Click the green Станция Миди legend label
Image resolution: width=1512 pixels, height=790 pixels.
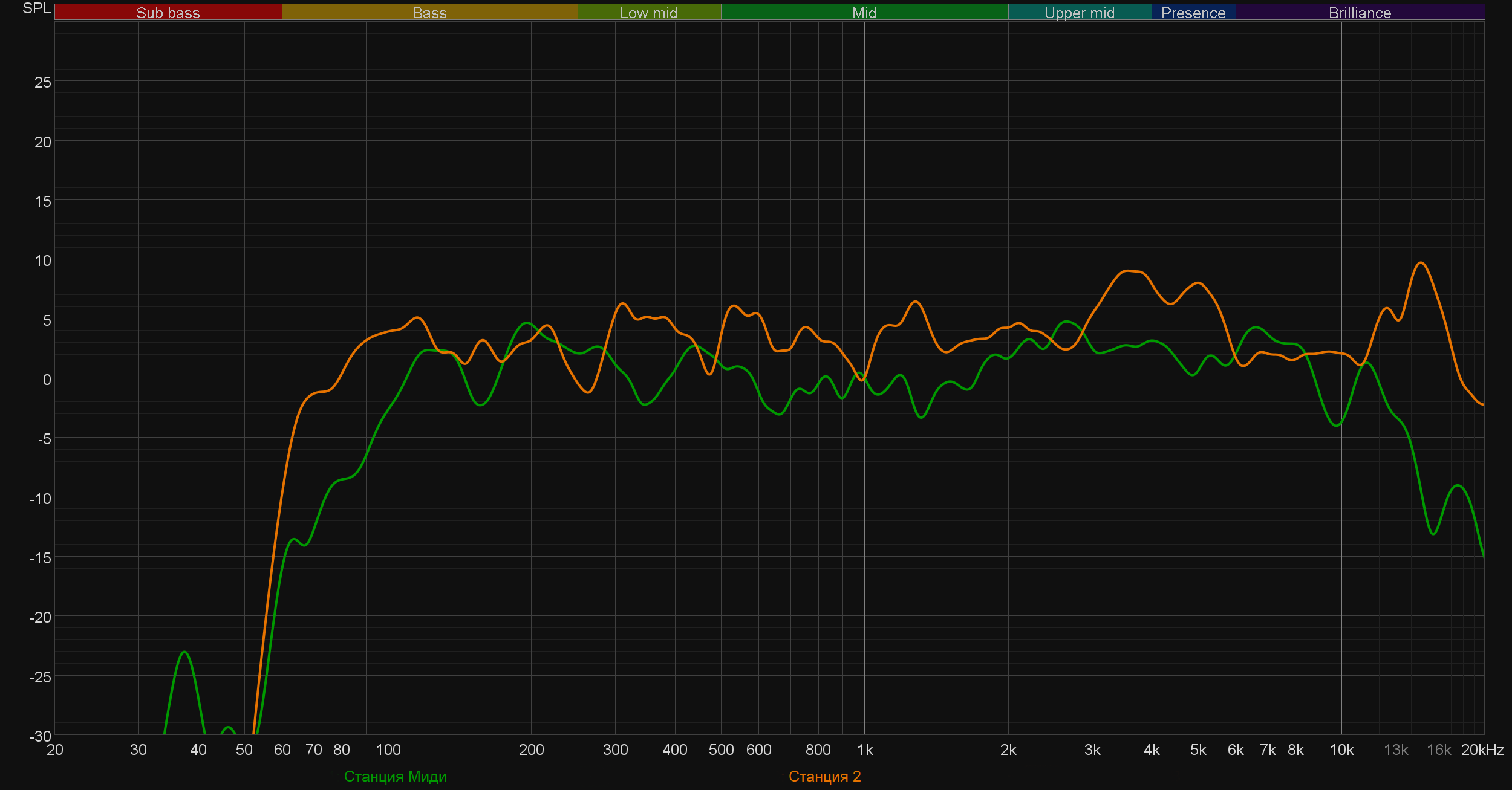tap(395, 777)
